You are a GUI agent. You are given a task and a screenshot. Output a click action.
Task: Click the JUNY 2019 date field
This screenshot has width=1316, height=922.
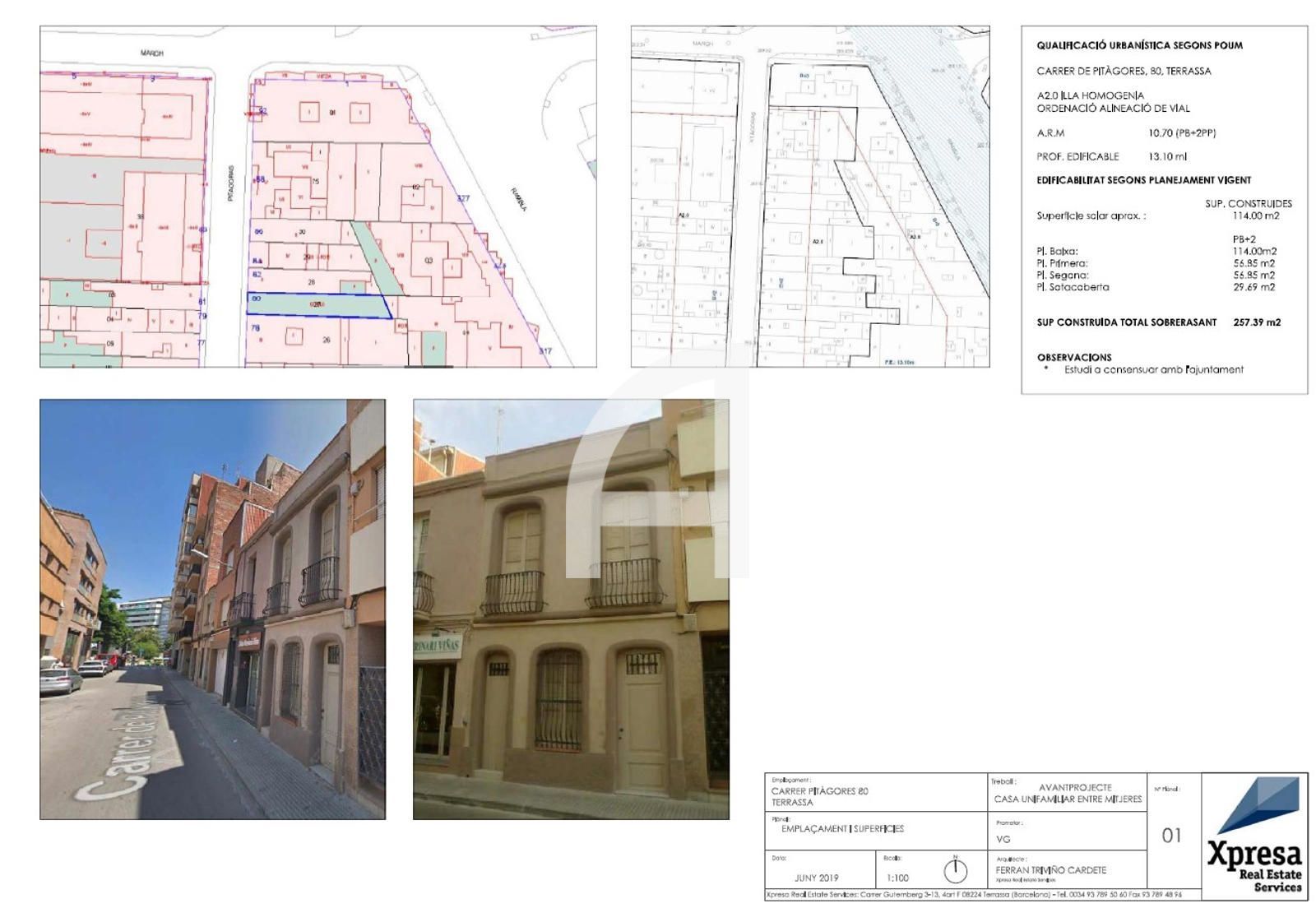pos(816,878)
